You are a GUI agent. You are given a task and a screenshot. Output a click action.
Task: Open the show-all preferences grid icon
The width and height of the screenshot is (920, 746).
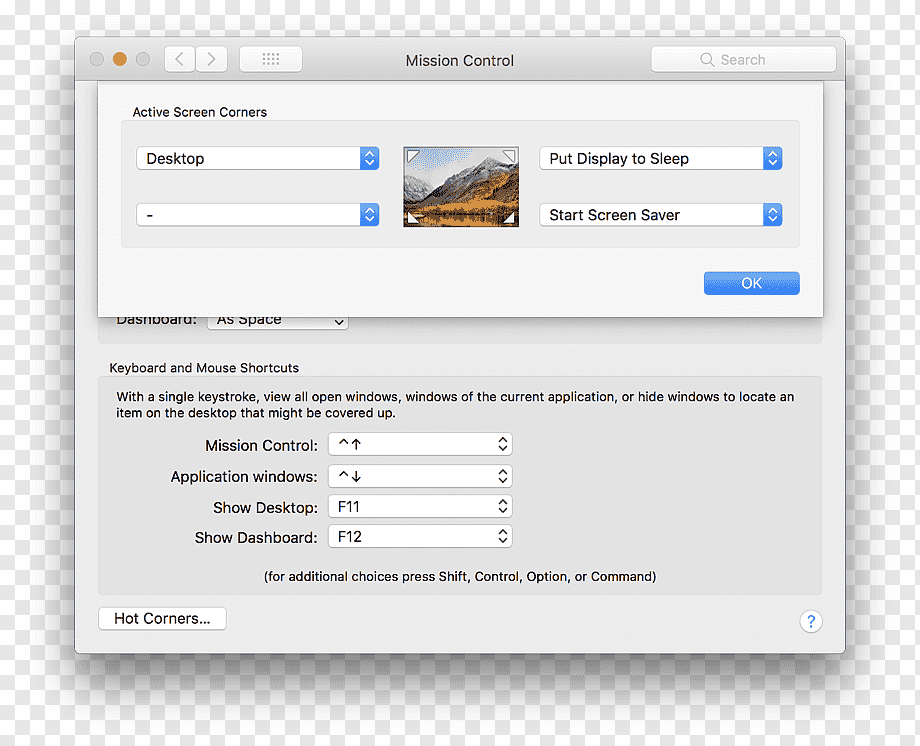point(270,59)
